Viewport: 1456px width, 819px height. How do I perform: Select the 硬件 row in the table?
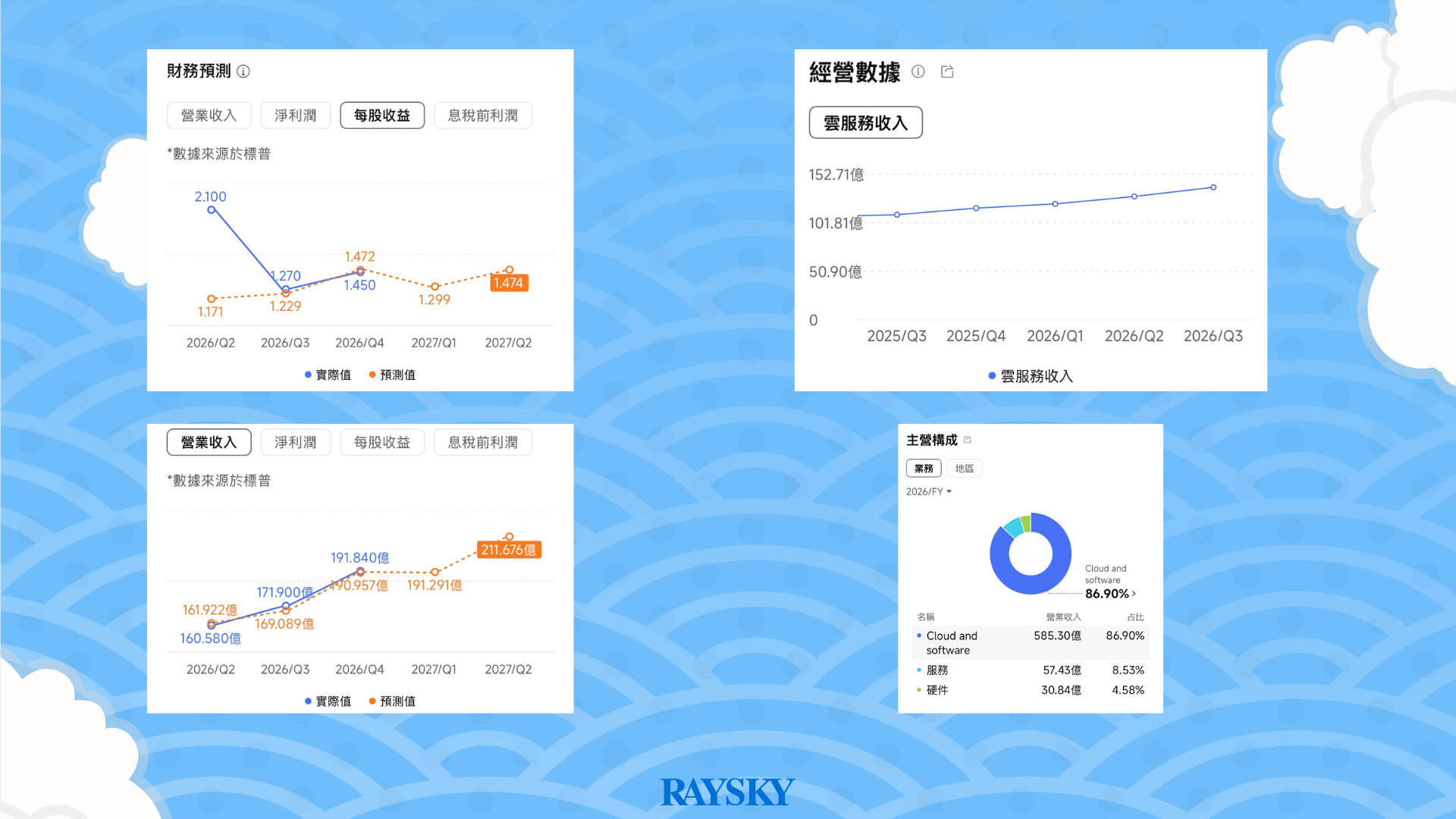tap(1031, 690)
